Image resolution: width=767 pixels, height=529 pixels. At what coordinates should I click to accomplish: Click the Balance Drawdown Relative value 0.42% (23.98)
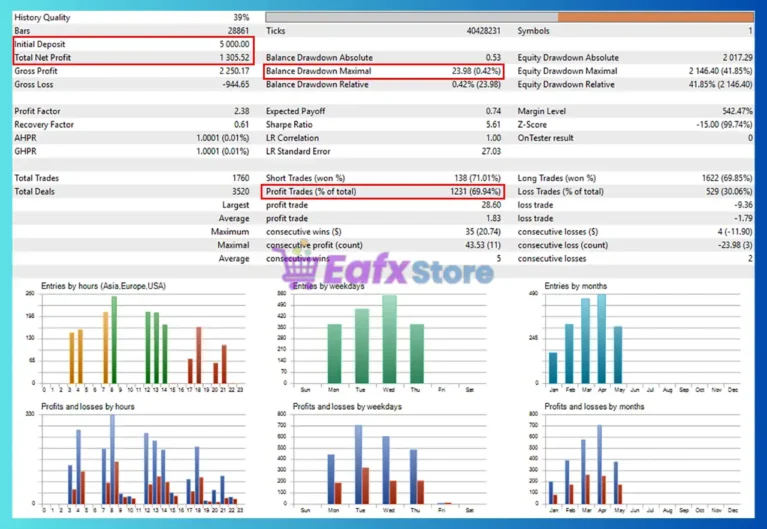click(476, 85)
